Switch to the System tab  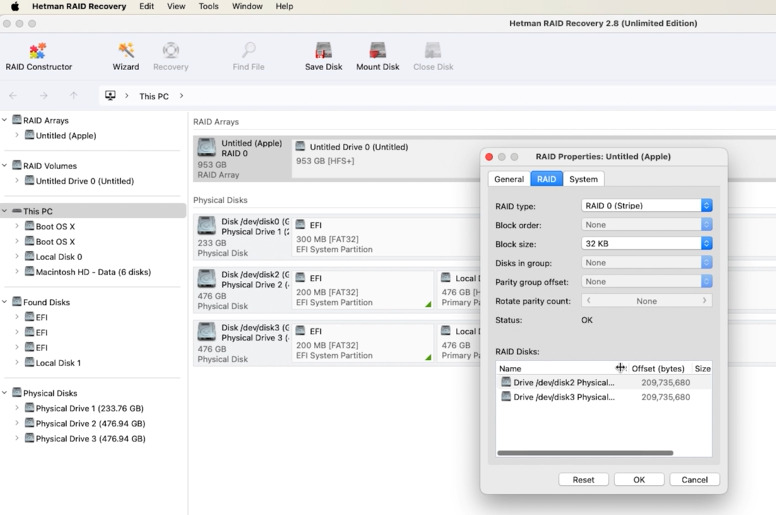tap(583, 179)
